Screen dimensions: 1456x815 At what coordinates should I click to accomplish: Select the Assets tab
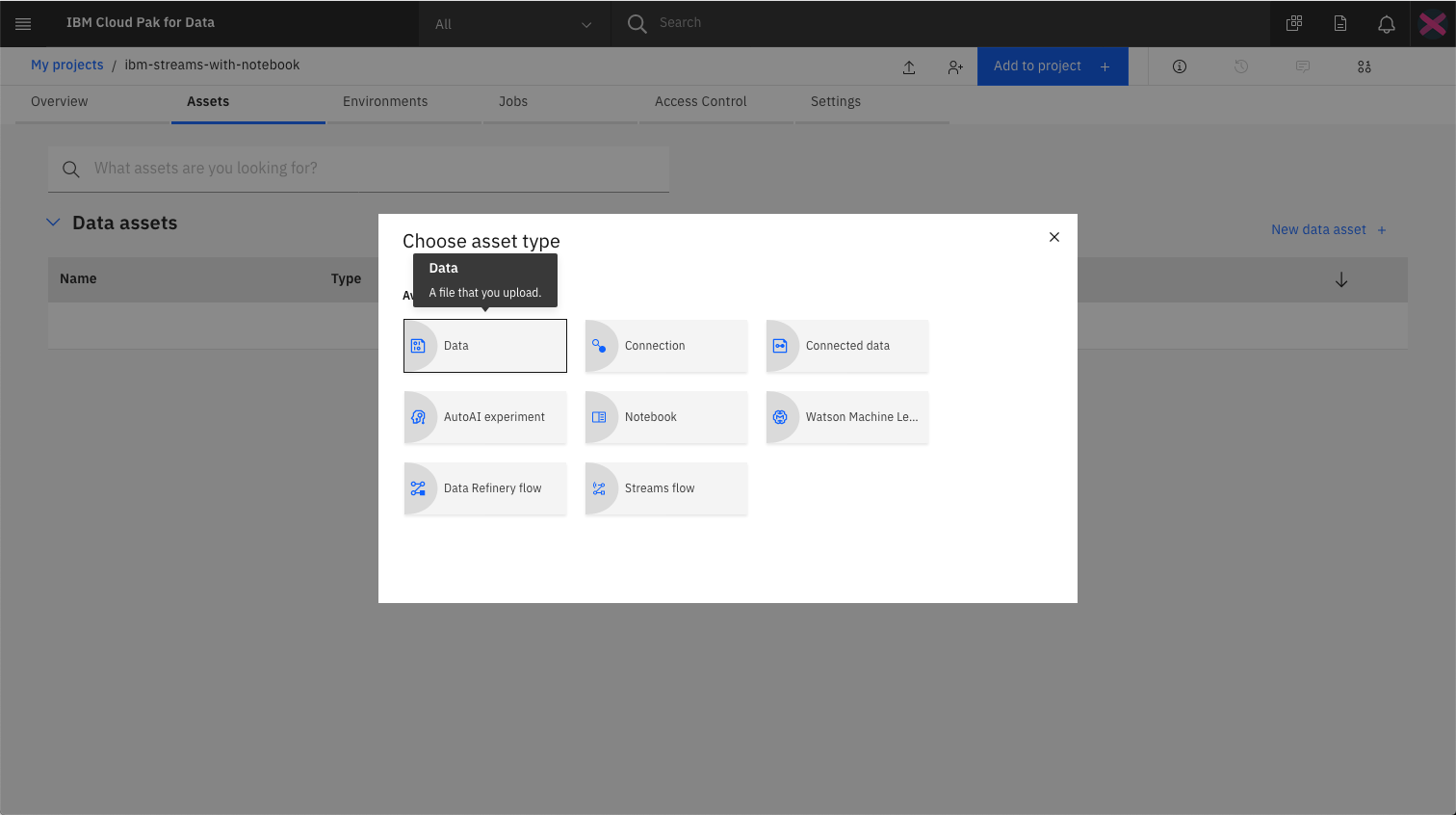[208, 101]
